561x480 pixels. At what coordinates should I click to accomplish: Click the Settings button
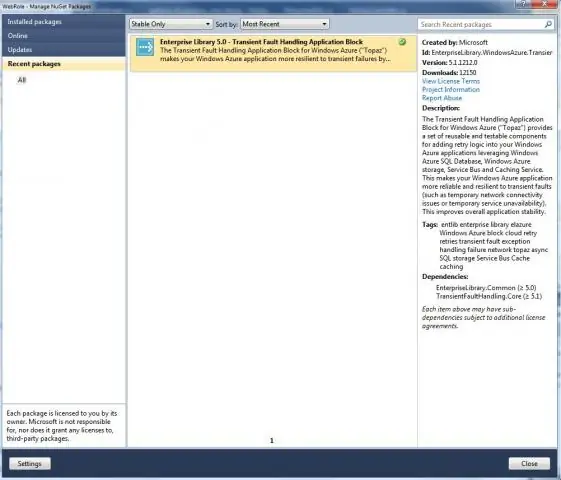click(30, 464)
